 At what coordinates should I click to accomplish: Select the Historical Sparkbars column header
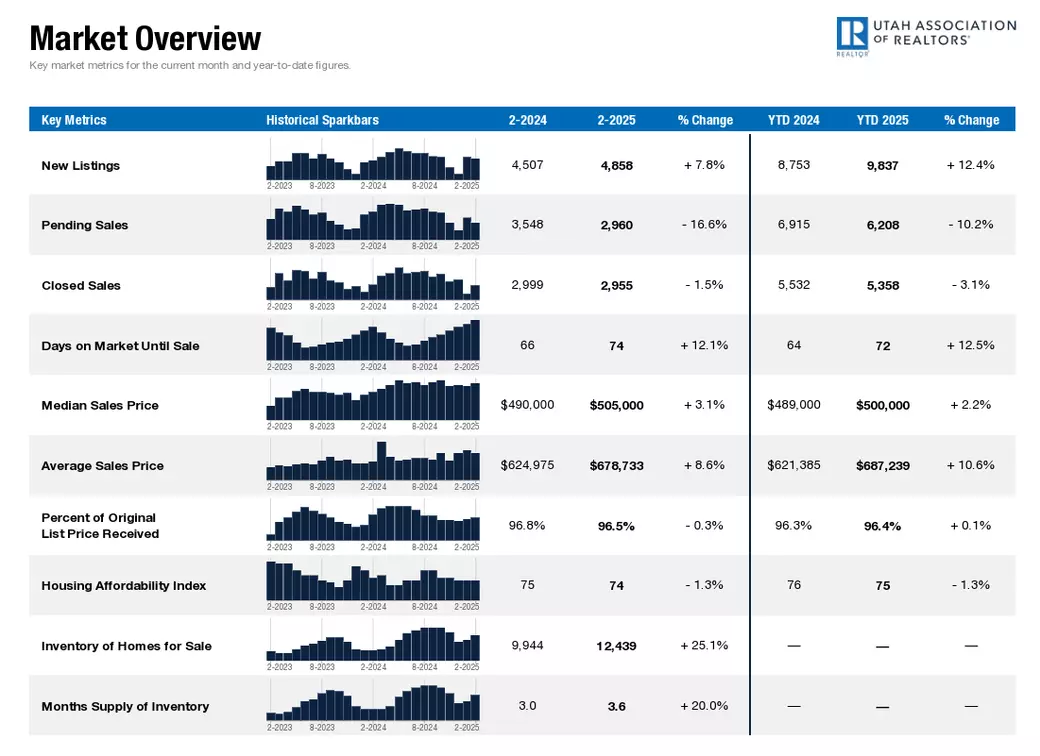[322, 120]
